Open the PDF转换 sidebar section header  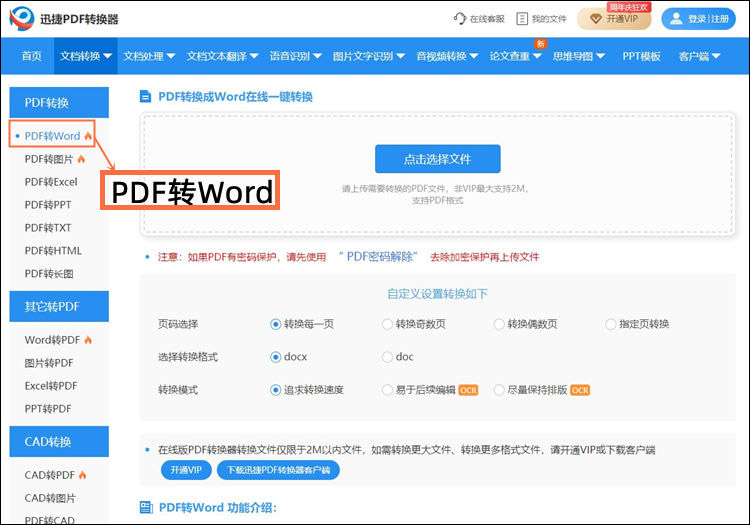point(59,102)
